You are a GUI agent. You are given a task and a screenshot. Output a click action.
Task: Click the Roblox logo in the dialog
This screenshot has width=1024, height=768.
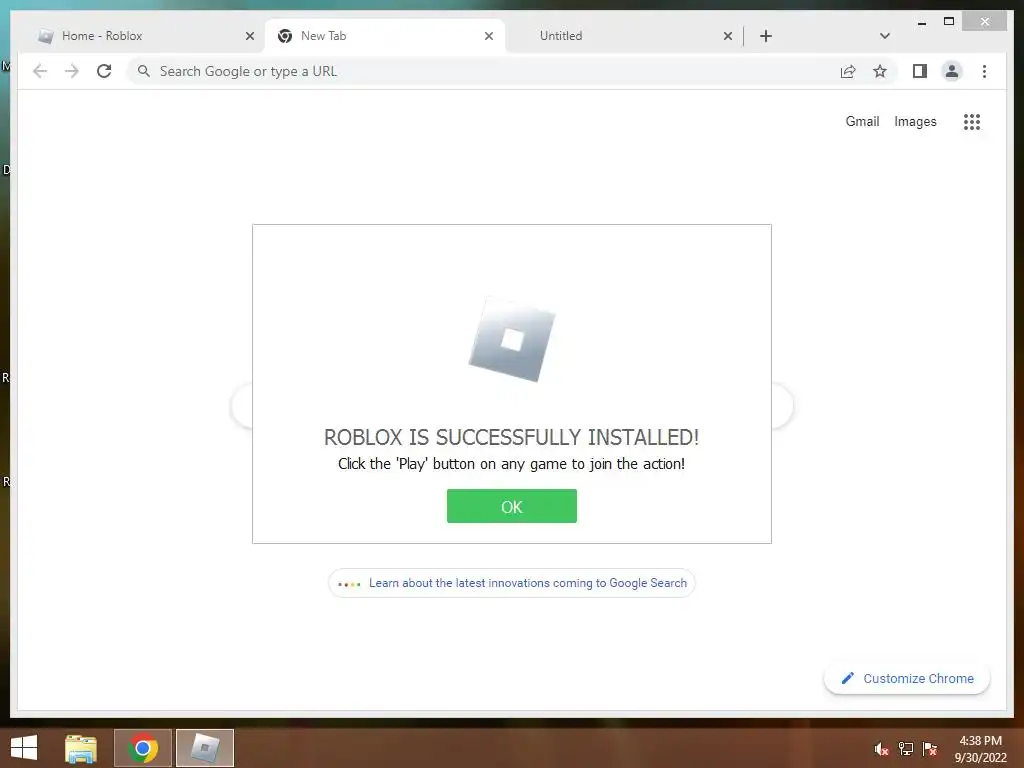[x=512, y=340]
